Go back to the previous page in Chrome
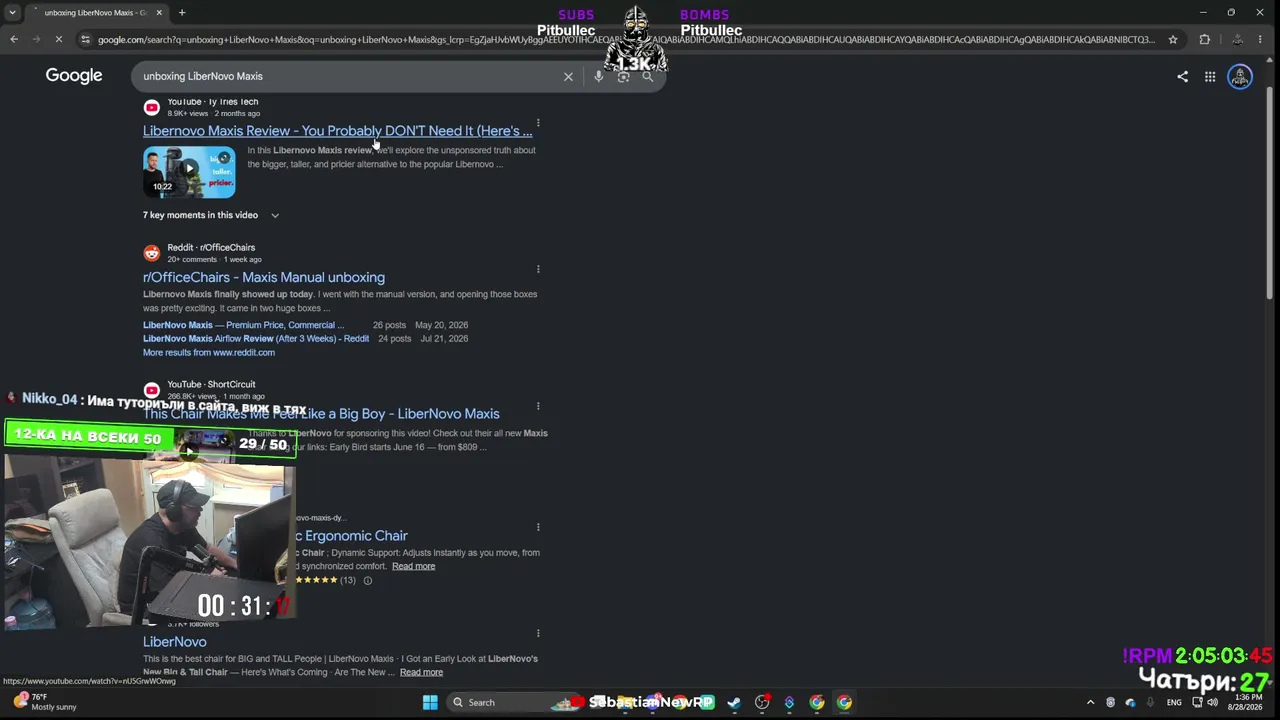The image size is (1280, 720). coord(14,39)
